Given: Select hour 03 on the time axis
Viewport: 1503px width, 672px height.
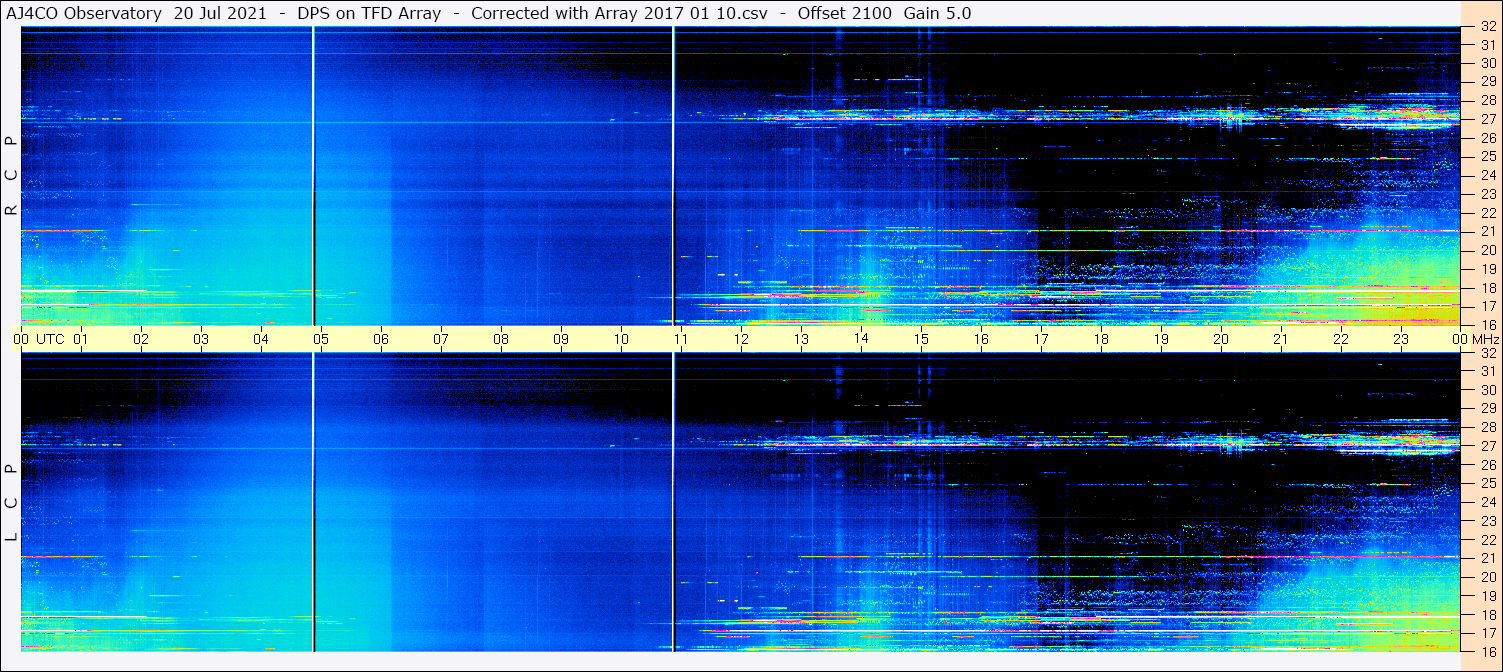Looking at the screenshot, I should [x=201, y=339].
